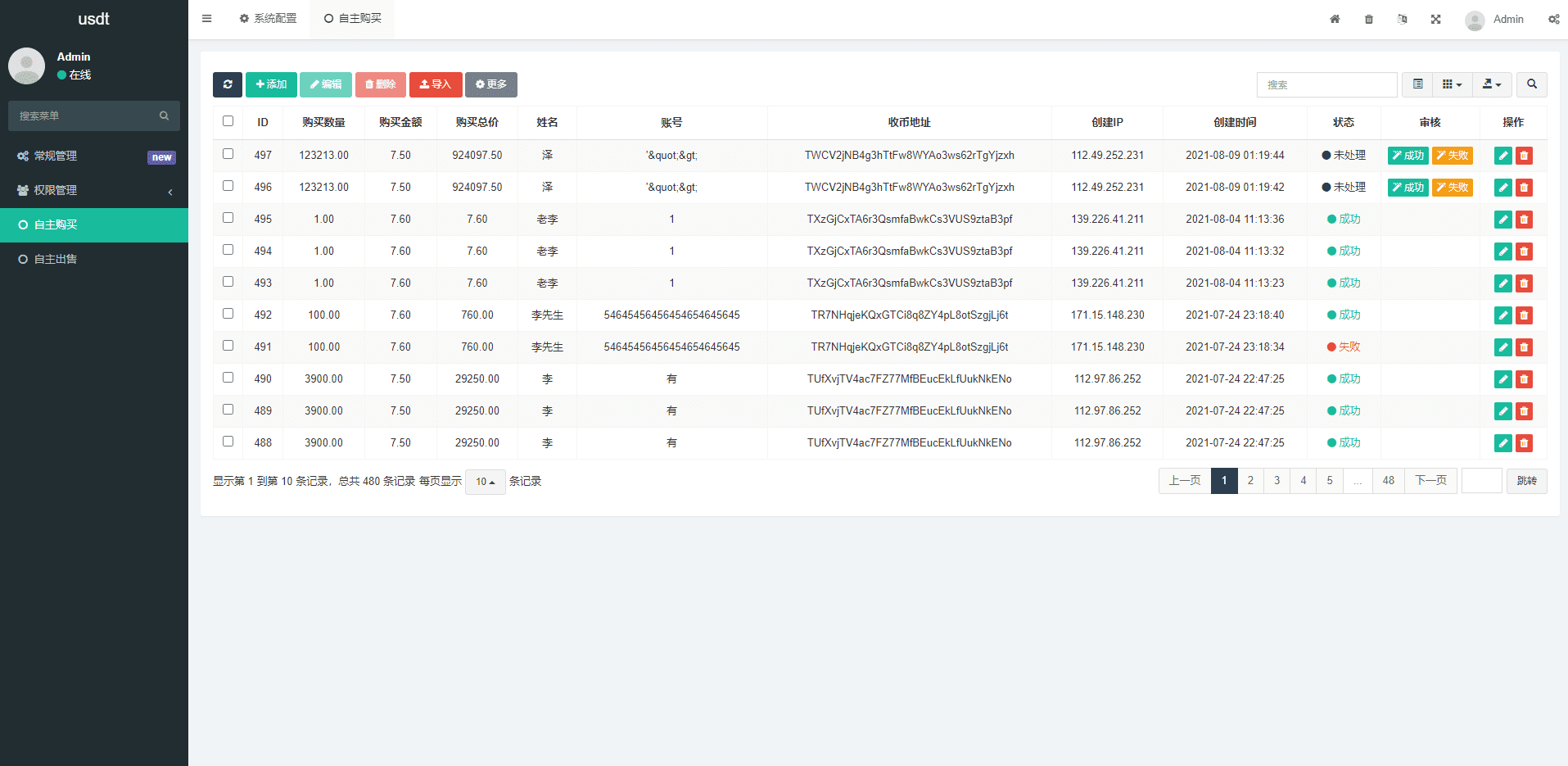Screen dimensions: 1568x766
Task: Toggle the table view list icon
Action: [x=1417, y=84]
